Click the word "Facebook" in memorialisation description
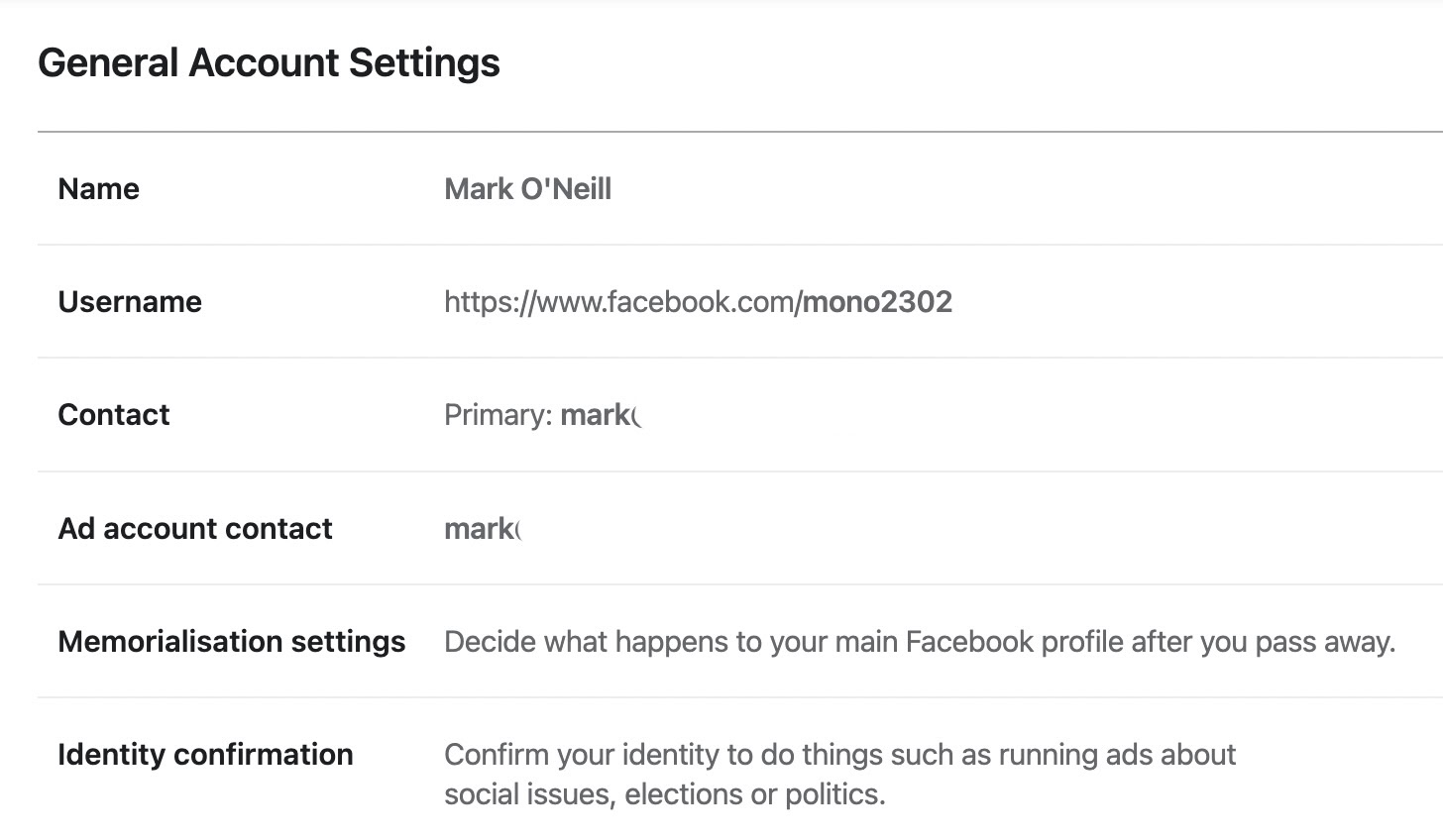1443x840 pixels. click(969, 641)
